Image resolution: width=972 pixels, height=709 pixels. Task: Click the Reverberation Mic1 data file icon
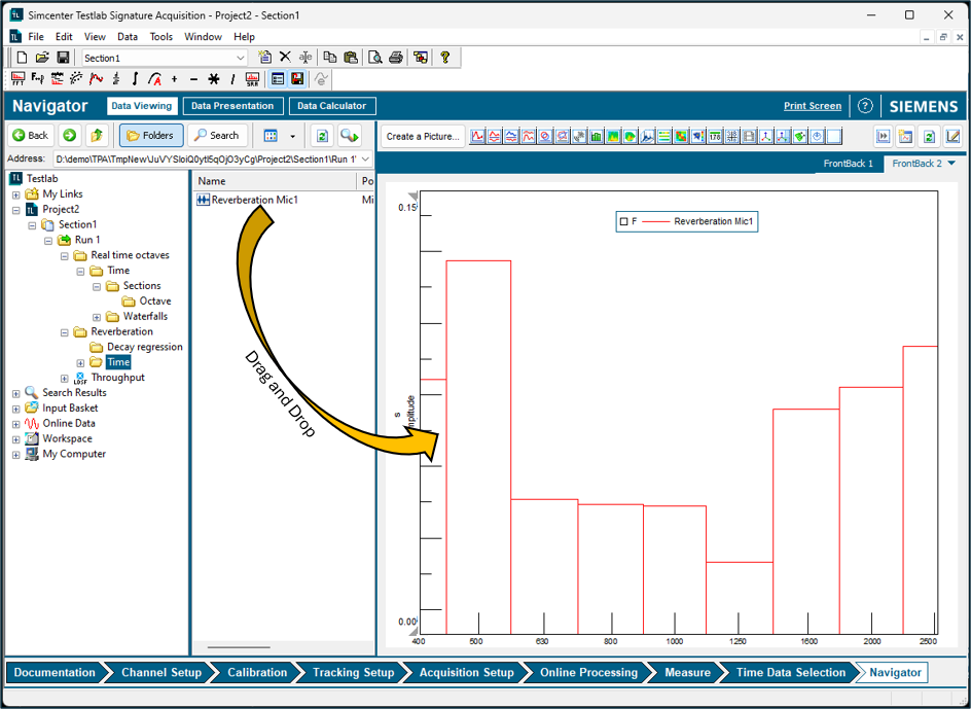pyautogui.click(x=203, y=200)
